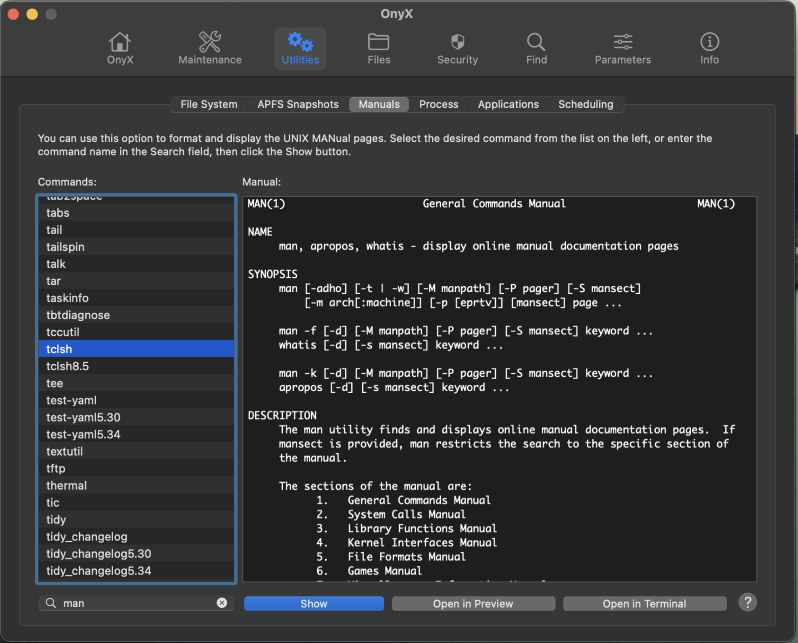Click 'Library Functions Manual' list entry
Image resolution: width=798 pixels, height=643 pixels.
pos(422,528)
